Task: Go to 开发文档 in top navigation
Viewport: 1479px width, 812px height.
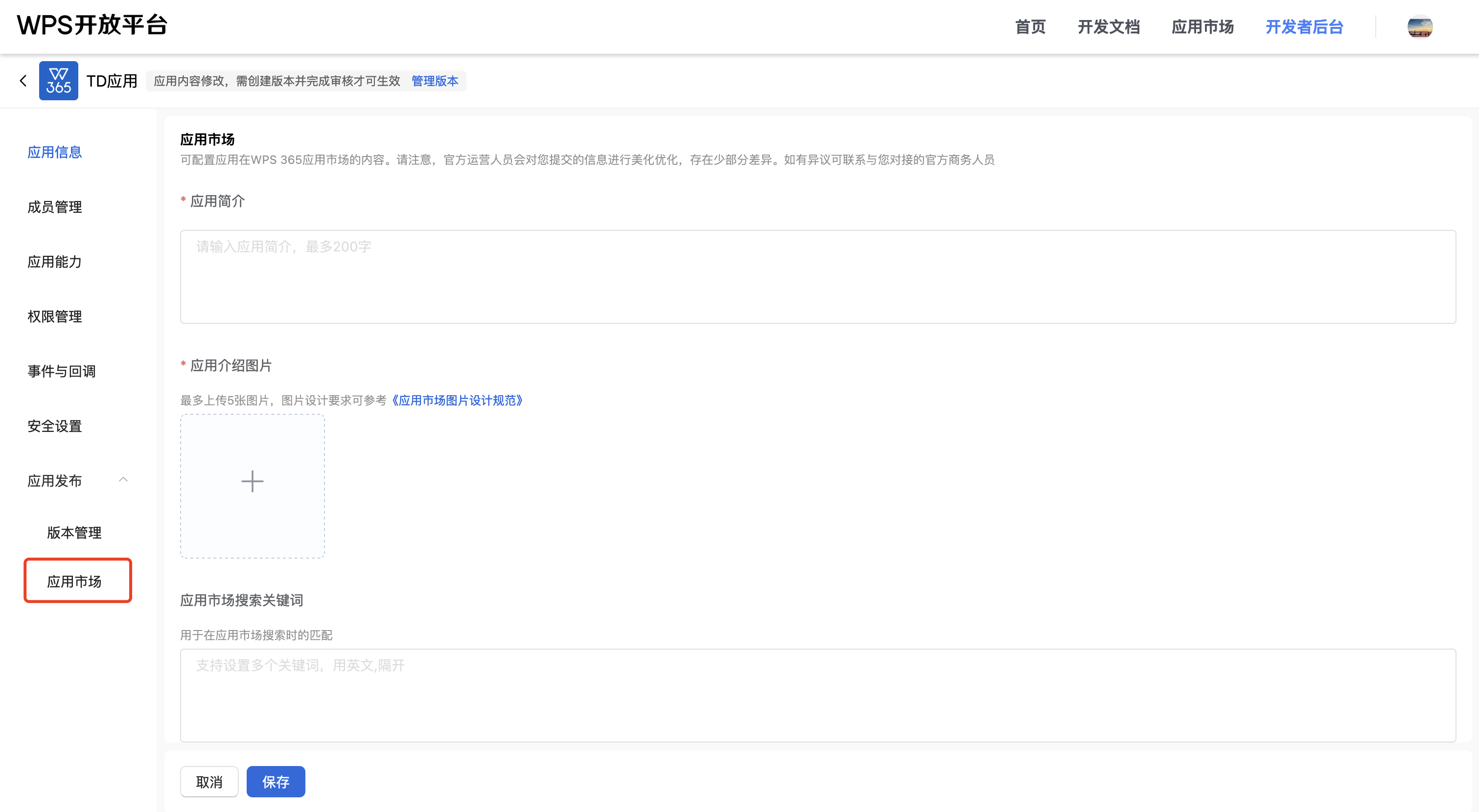Action: pyautogui.click(x=1108, y=27)
